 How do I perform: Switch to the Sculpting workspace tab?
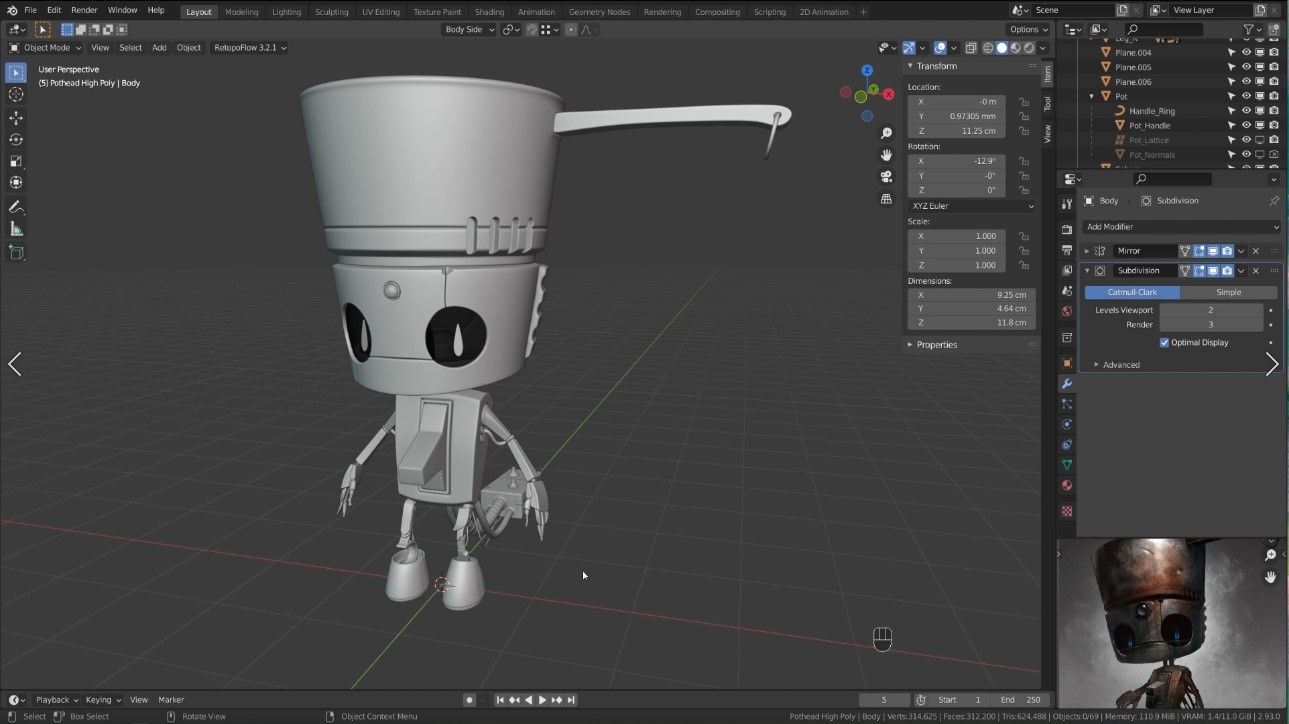331,11
